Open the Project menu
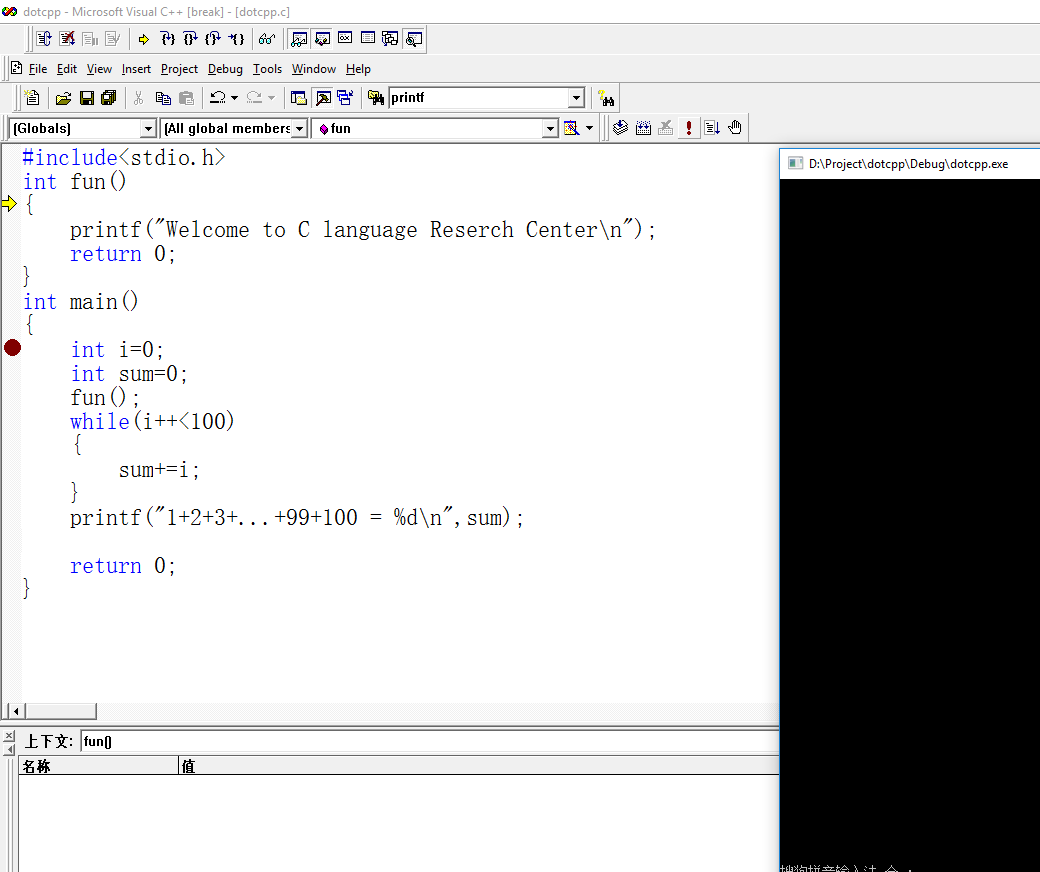The width and height of the screenshot is (1040, 872). coord(179,69)
